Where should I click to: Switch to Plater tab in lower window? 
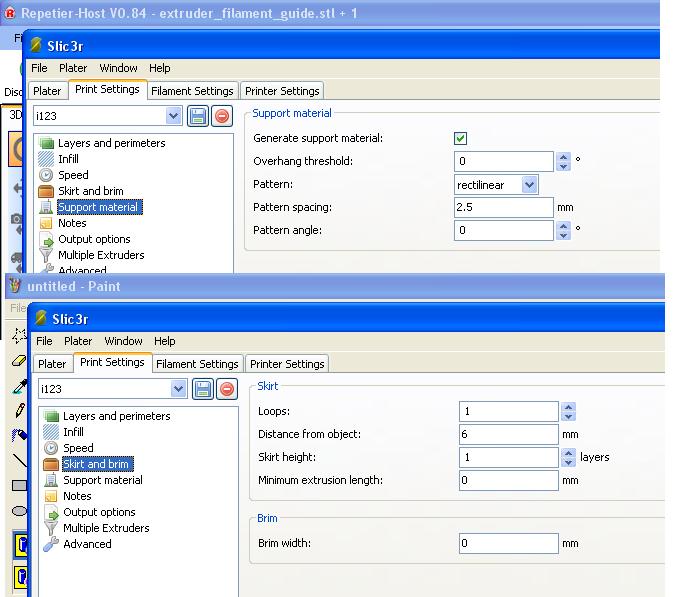coord(52,364)
